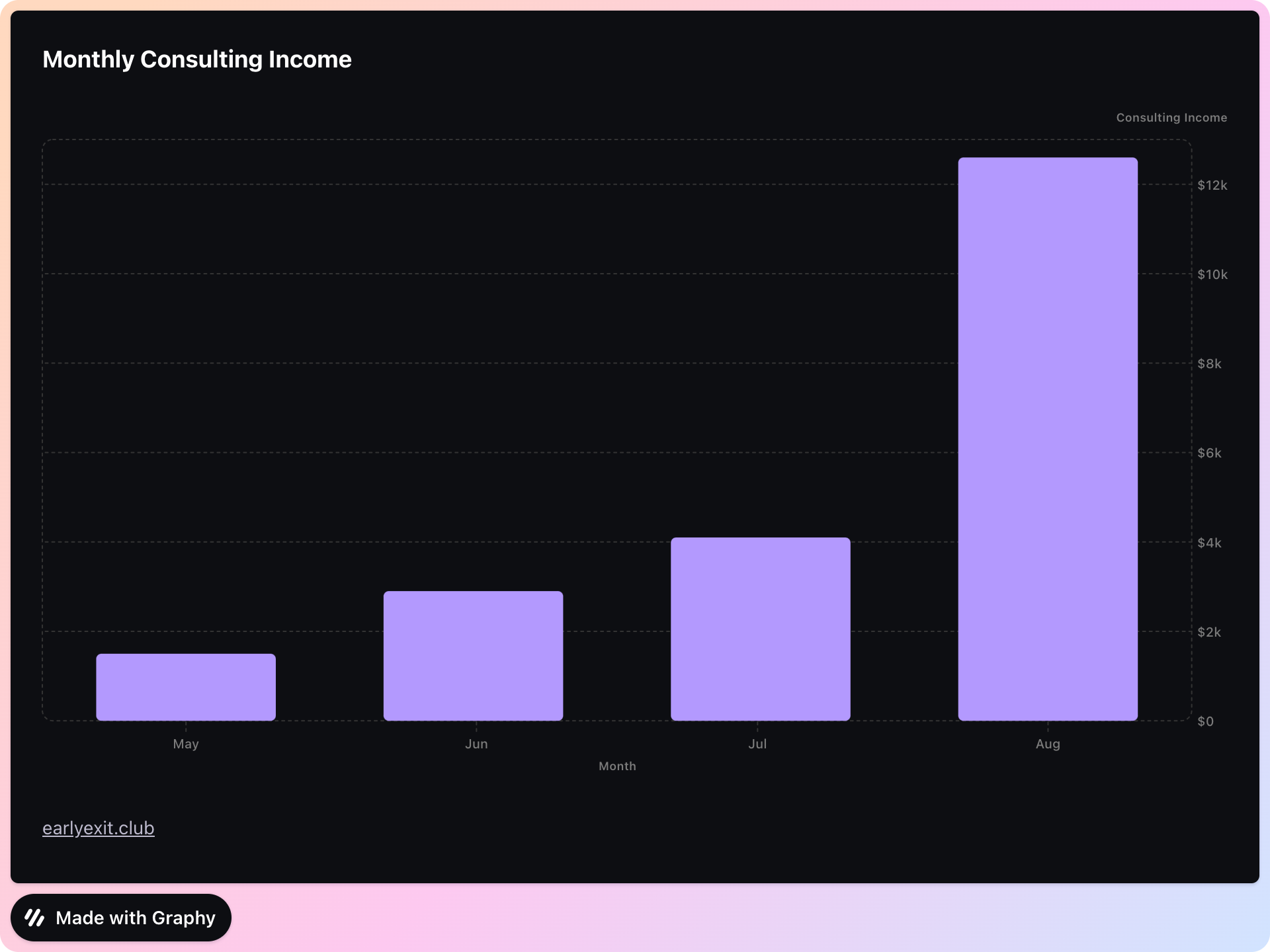Click the May income bar
1270x952 pixels.
tap(186, 687)
